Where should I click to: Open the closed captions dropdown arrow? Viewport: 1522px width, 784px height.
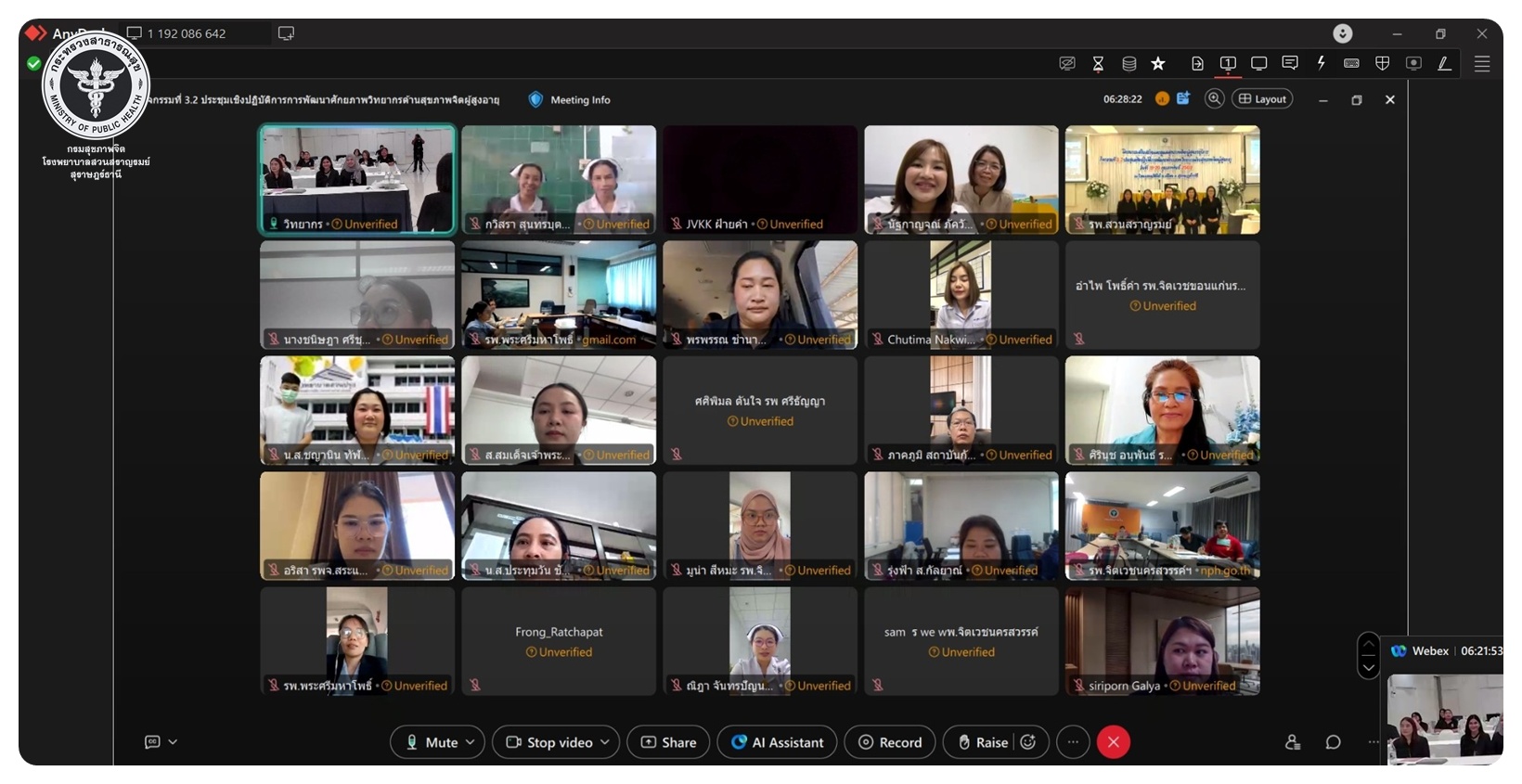[173, 742]
